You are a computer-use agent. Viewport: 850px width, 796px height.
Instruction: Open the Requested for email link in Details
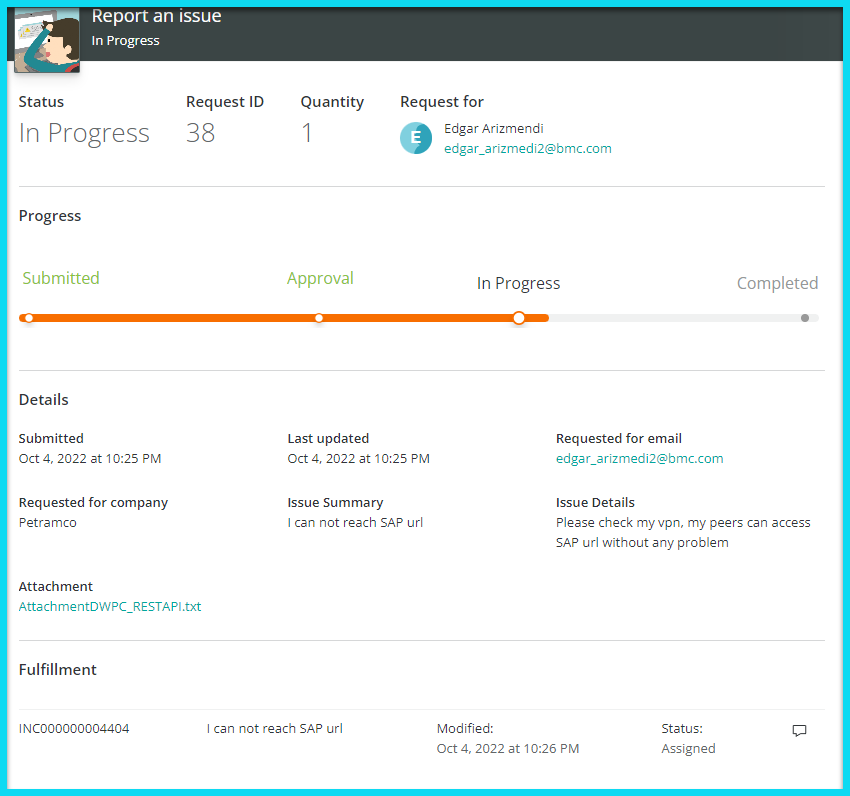coord(639,459)
